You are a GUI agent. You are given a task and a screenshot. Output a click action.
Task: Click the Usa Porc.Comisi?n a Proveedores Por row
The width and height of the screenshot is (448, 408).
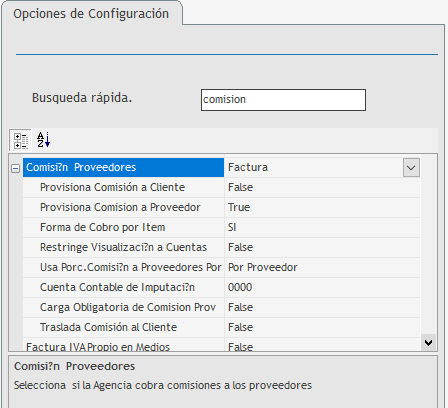pyautogui.click(x=221, y=267)
